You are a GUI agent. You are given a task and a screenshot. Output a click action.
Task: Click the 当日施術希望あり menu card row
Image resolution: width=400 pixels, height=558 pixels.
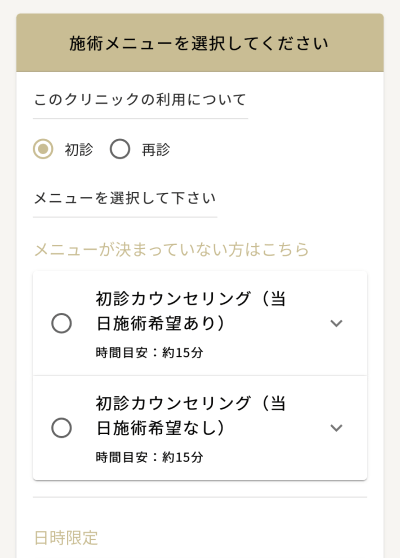(x=200, y=323)
